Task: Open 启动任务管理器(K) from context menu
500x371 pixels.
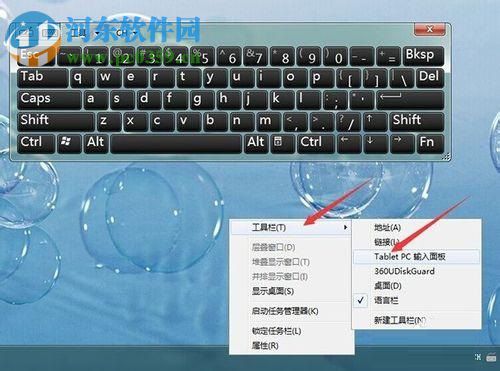Action: click(x=292, y=311)
